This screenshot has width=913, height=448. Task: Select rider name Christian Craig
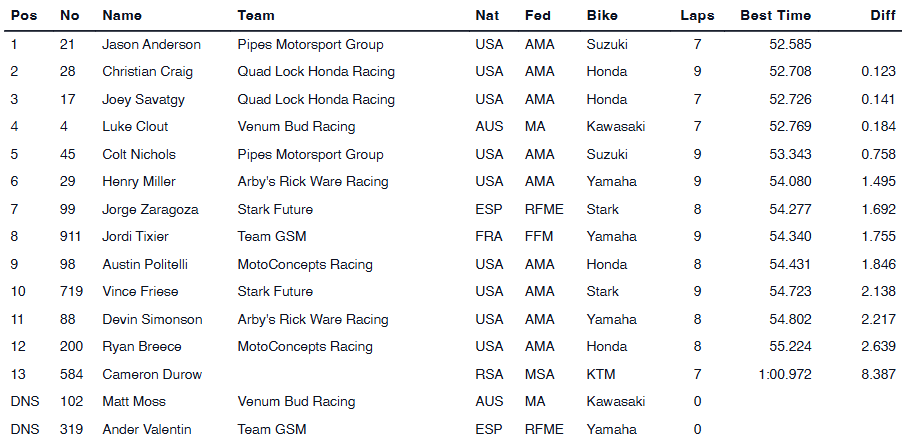click(147, 72)
